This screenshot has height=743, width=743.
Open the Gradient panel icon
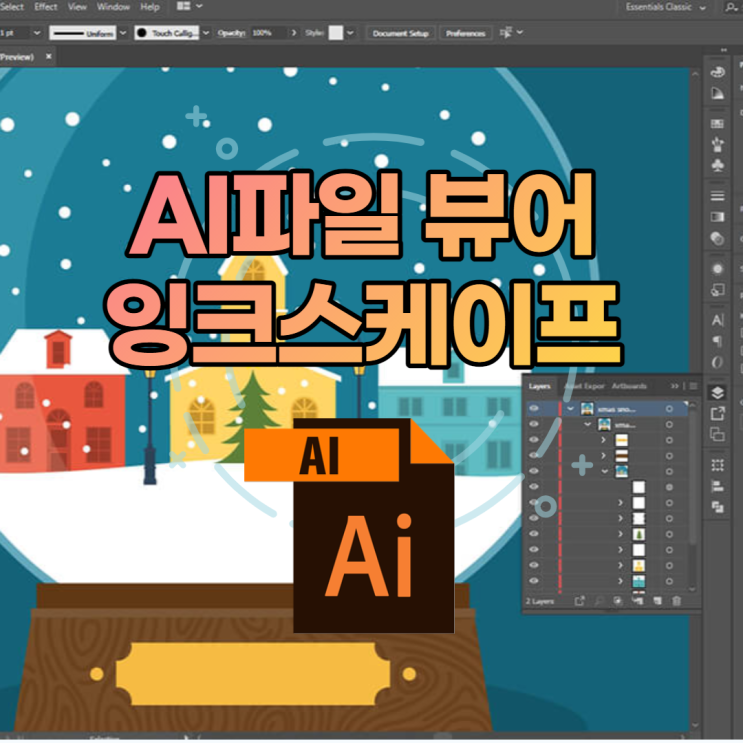[x=717, y=217]
